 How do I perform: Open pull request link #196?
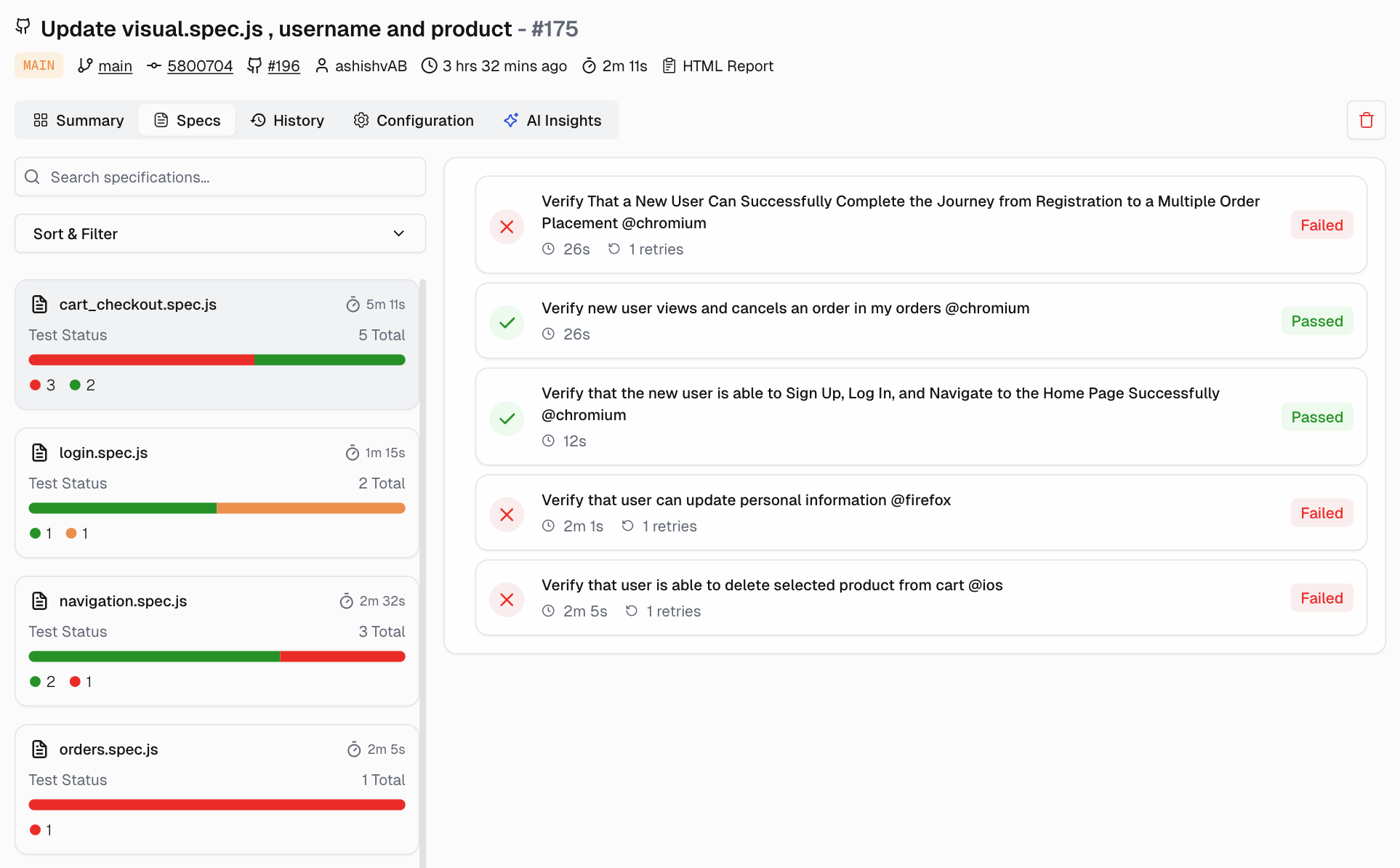pos(283,66)
